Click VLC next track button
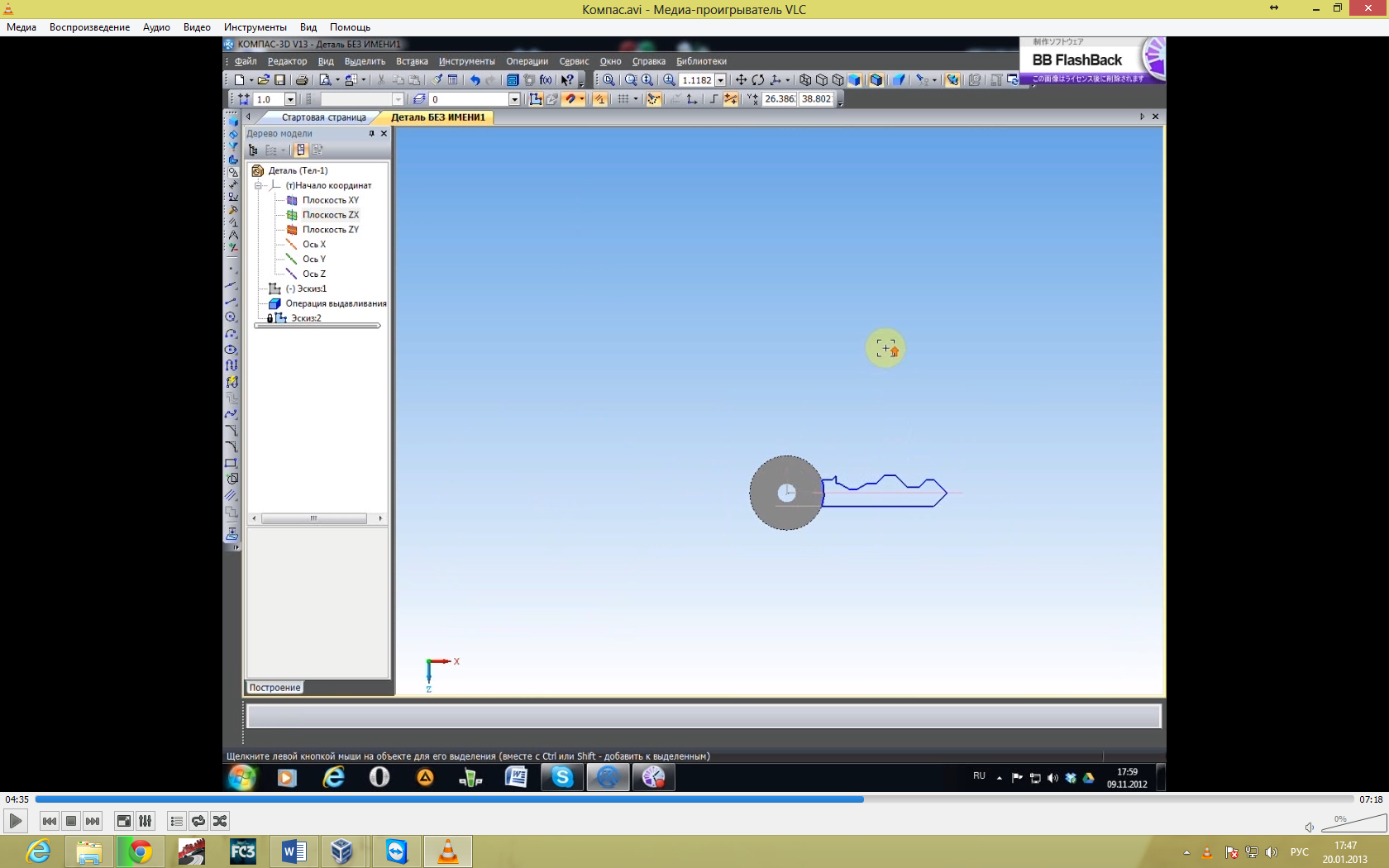Screen dimensions: 1389x868 coord(93,821)
